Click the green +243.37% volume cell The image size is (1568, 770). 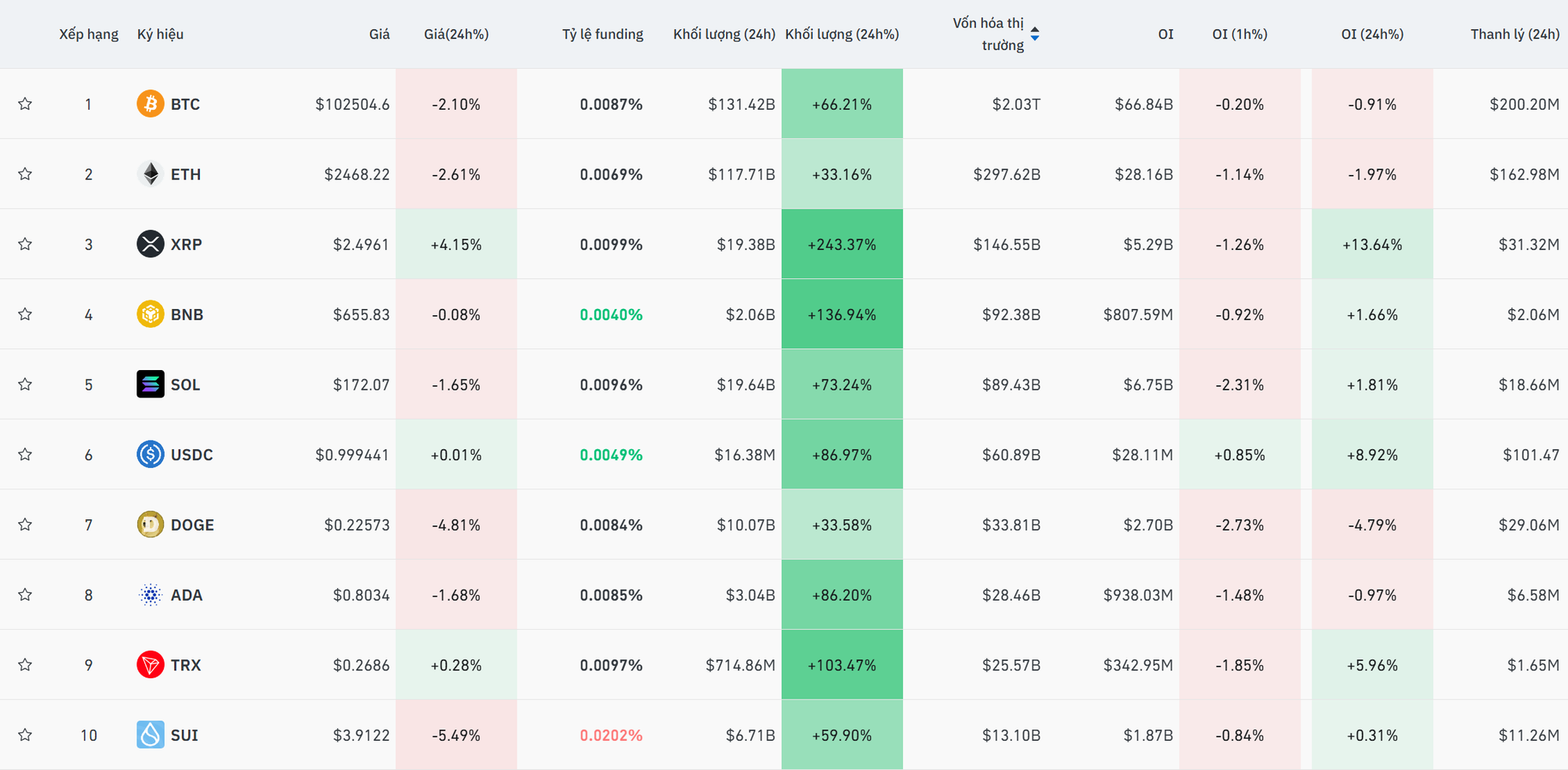[x=842, y=245]
